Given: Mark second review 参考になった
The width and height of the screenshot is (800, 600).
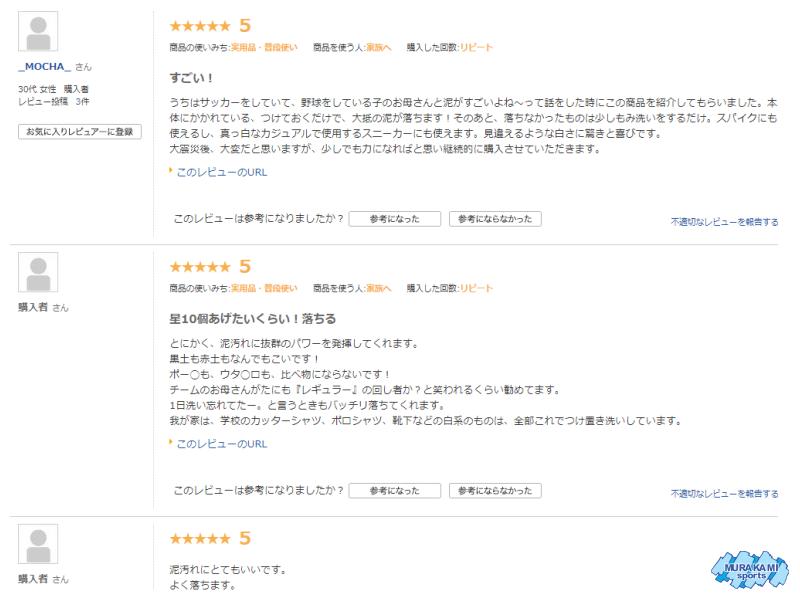Looking at the screenshot, I should [x=394, y=490].
